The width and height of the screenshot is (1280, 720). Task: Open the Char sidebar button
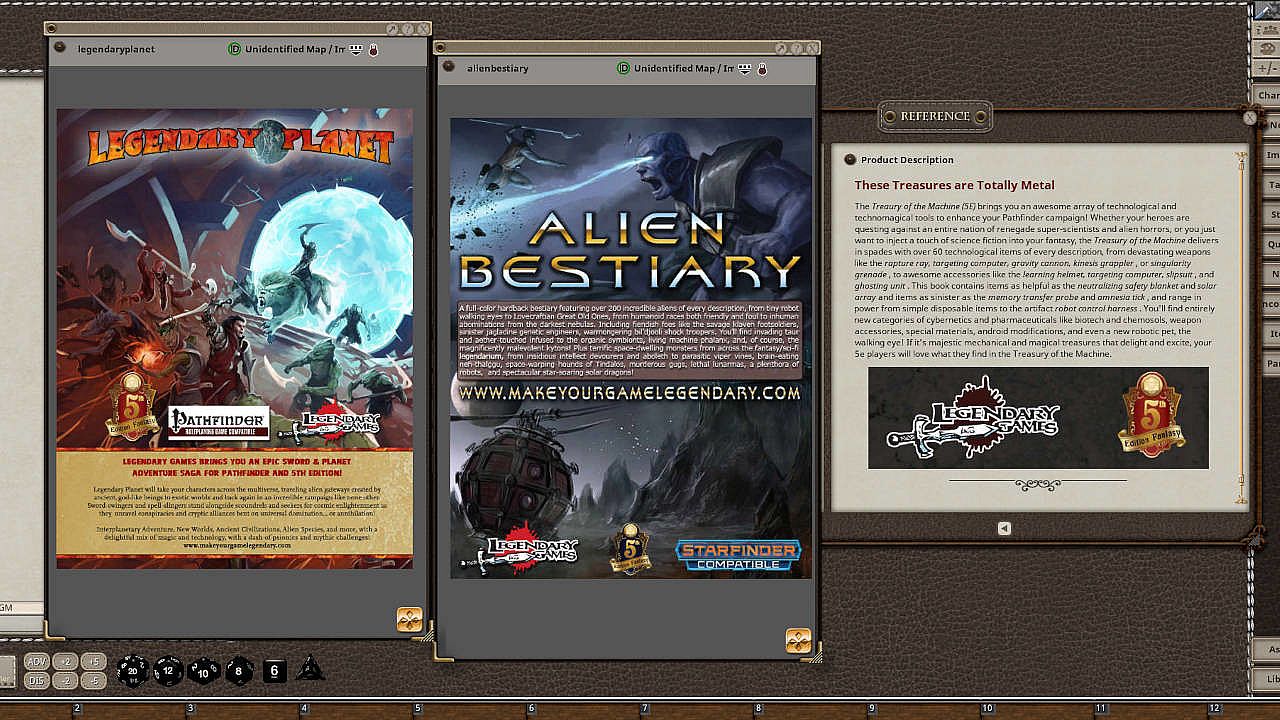[x=1267, y=95]
